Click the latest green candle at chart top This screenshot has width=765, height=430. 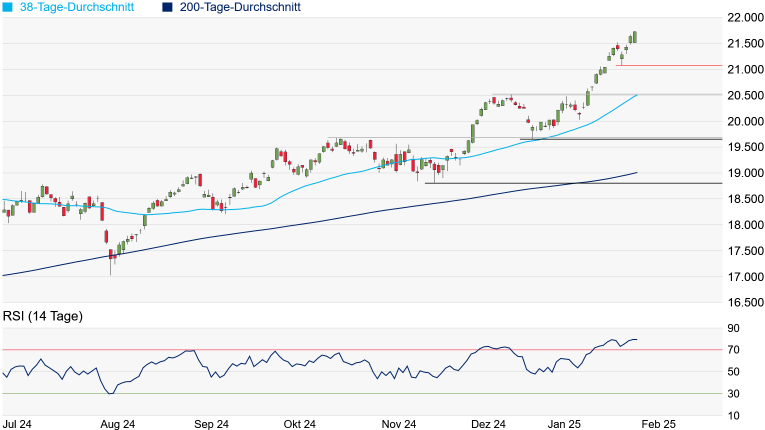coord(634,38)
